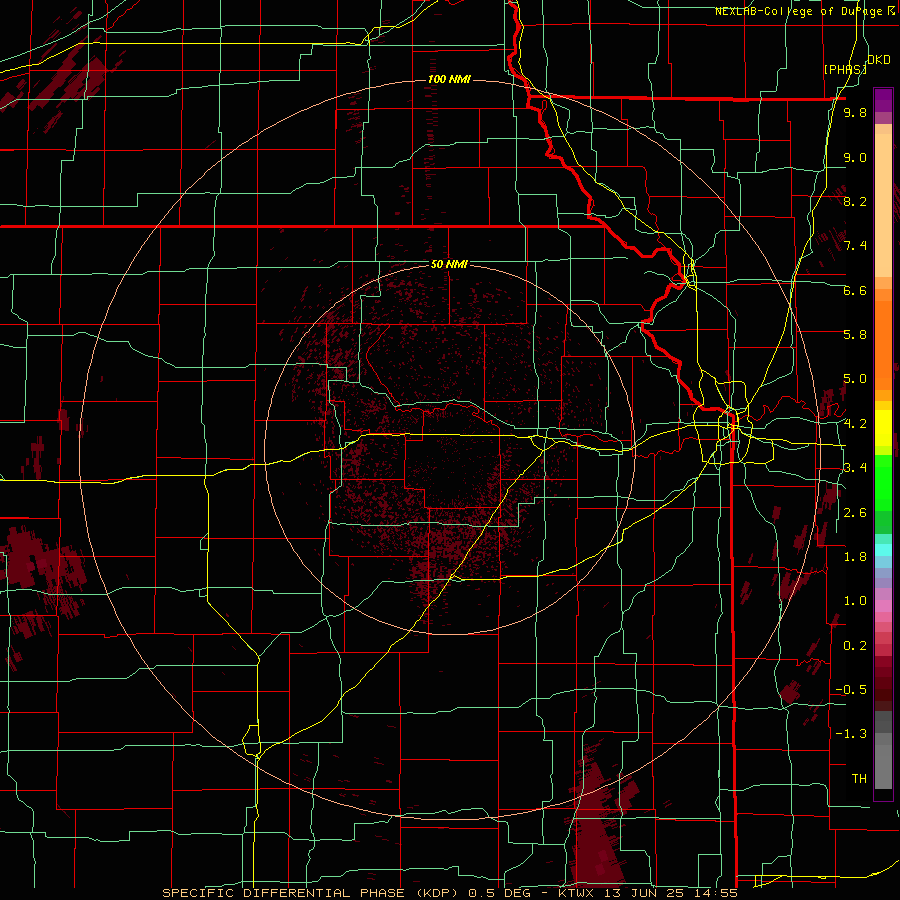
Task: Pick the purple swatch at top of color scale
Action: coord(883,100)
